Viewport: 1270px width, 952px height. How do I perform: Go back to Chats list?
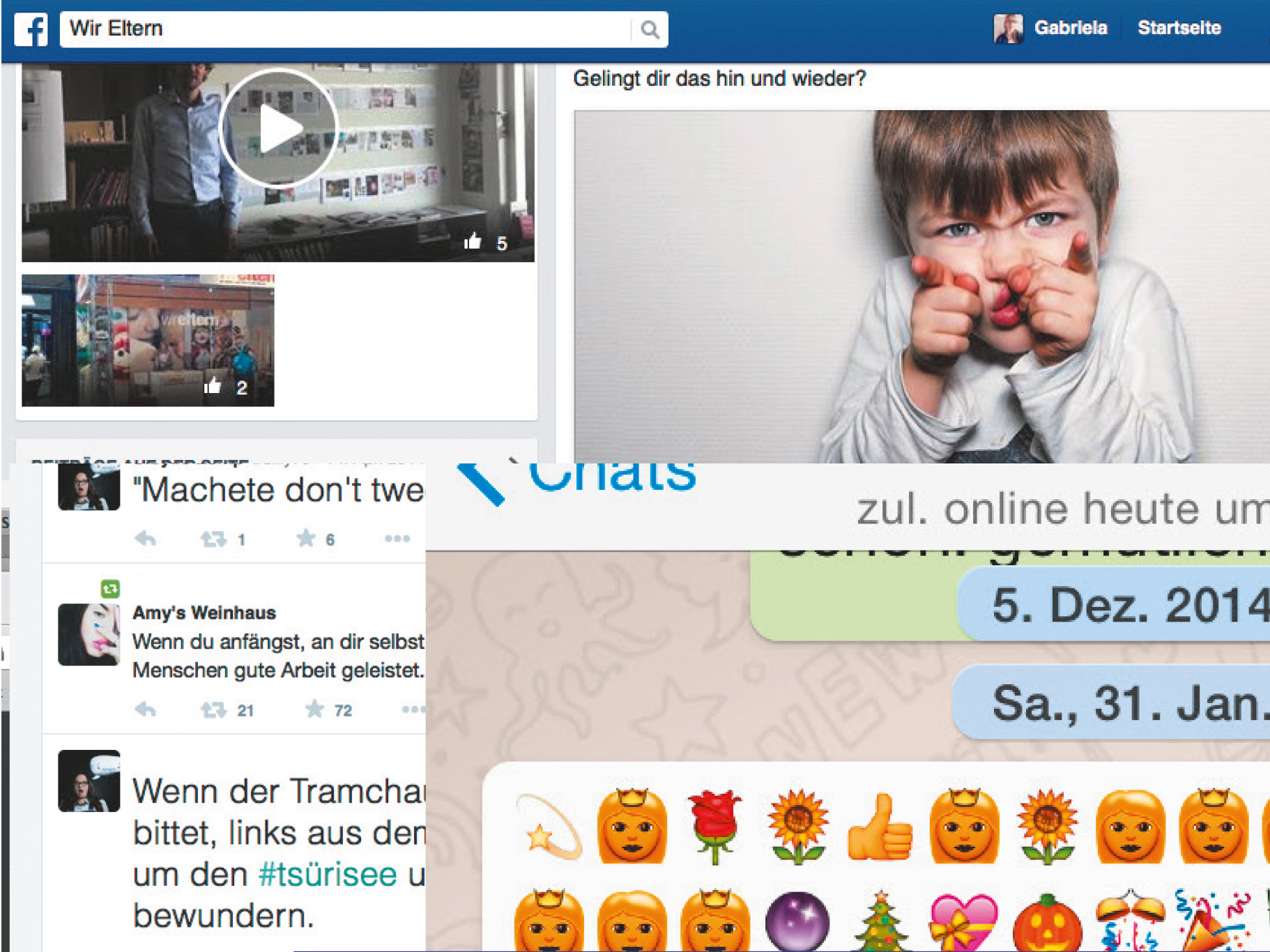[x=481, y=481]
